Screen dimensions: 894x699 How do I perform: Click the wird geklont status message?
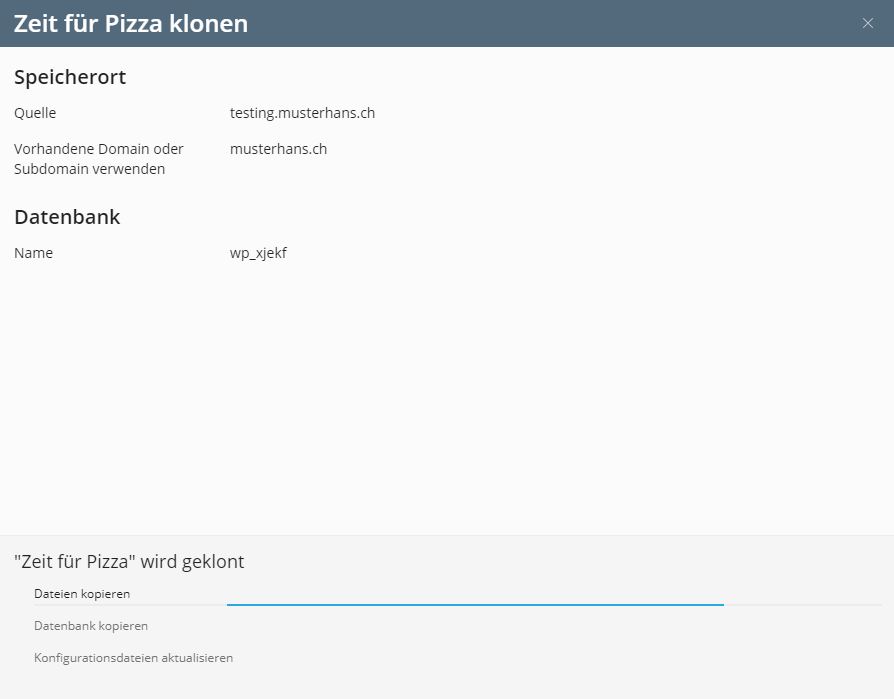pos(129,562)
